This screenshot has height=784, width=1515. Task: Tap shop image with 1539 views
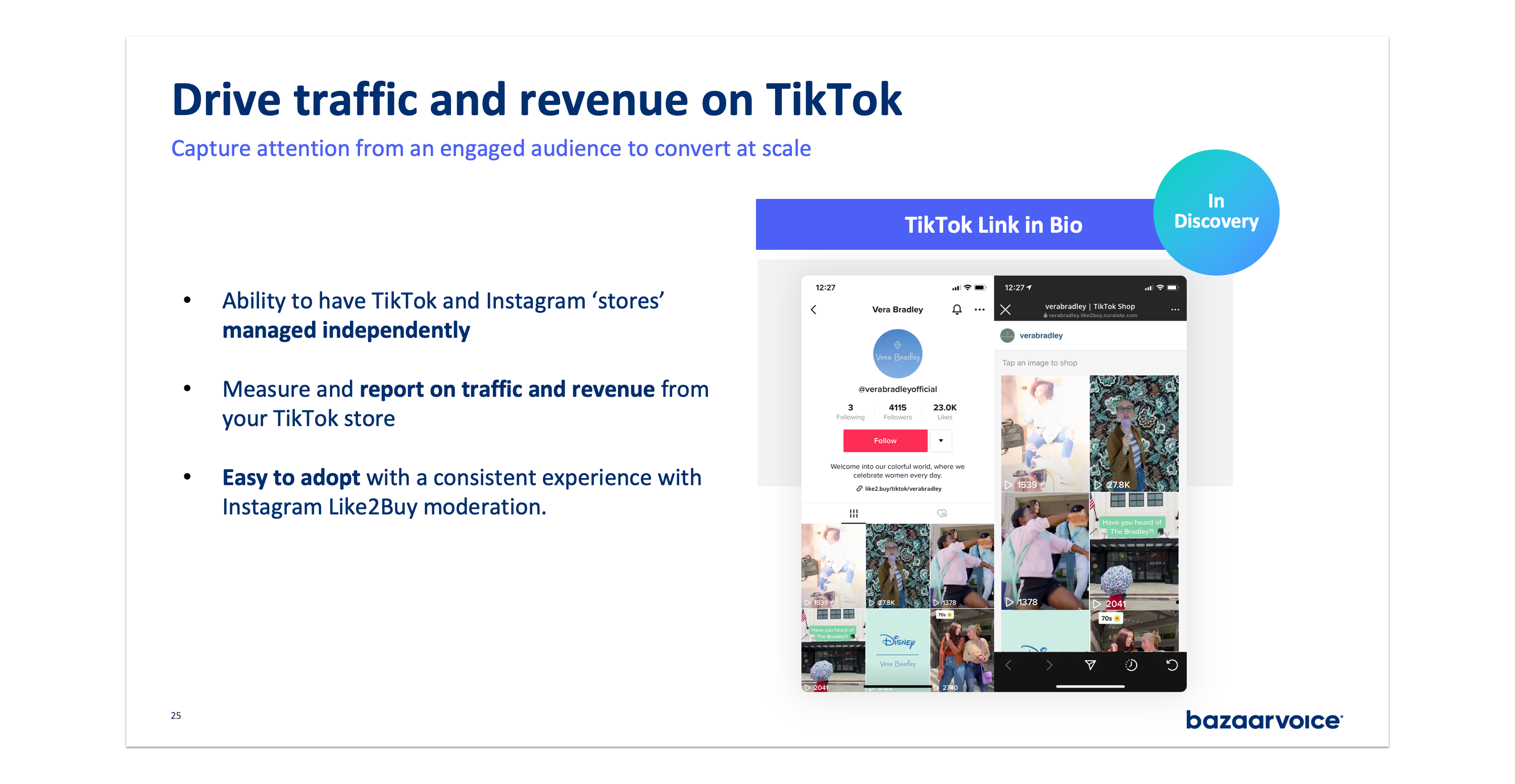[x=1044, y=433]
